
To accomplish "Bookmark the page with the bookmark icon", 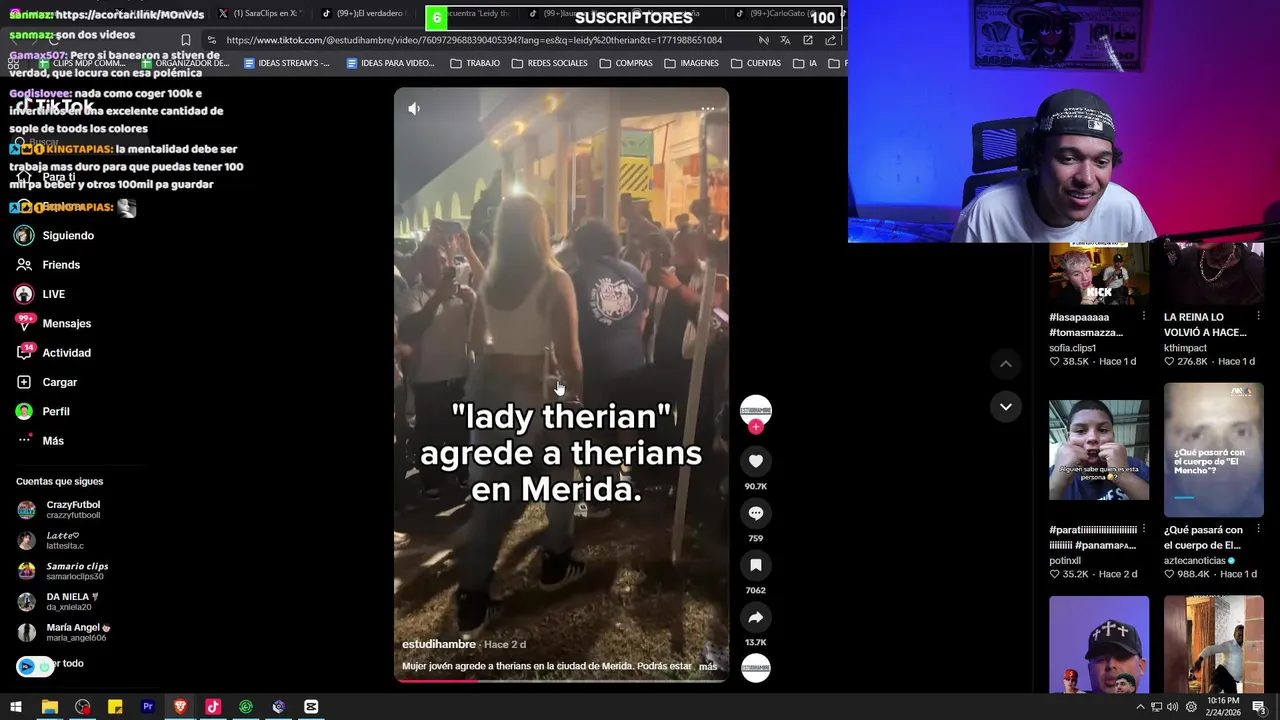I will [x=185, y=40].
